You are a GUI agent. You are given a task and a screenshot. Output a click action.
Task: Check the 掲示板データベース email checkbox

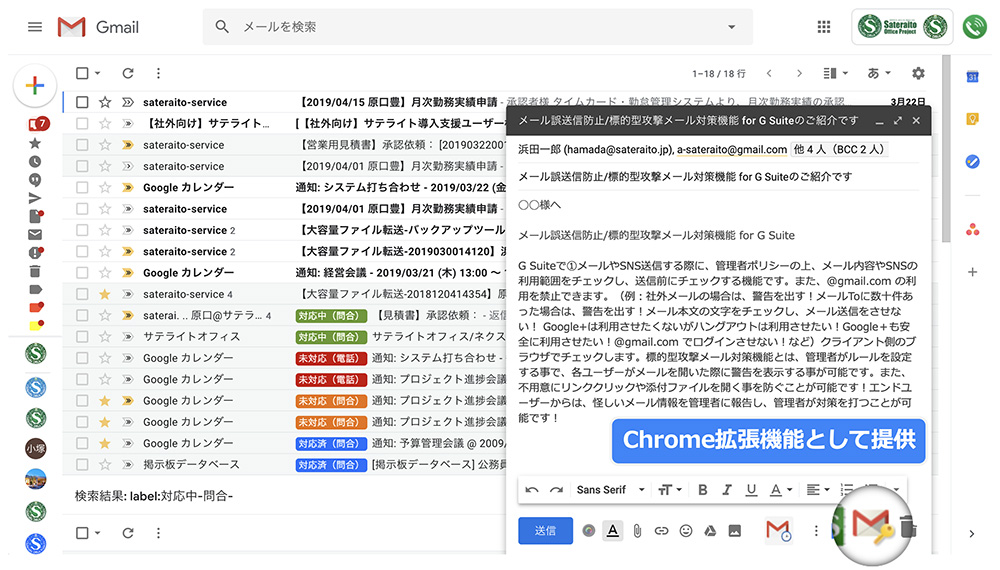coord(82,465)
